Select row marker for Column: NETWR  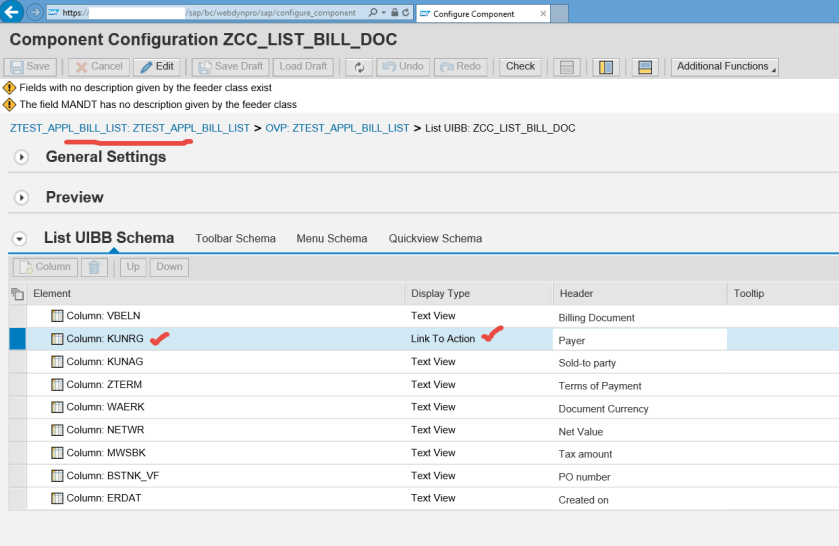click(16, 430)
